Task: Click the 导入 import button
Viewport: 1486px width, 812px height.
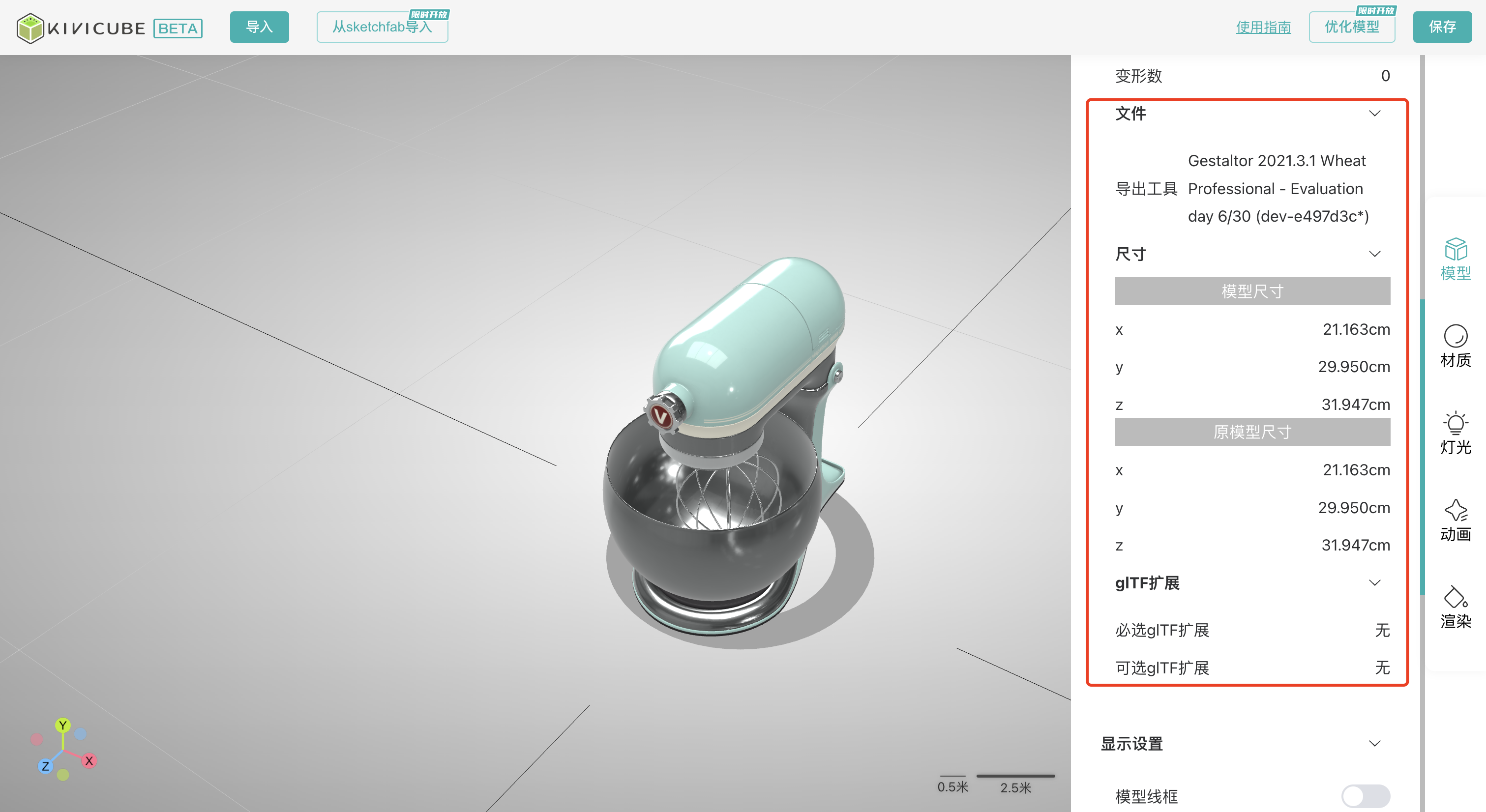Action: [259, 27]
